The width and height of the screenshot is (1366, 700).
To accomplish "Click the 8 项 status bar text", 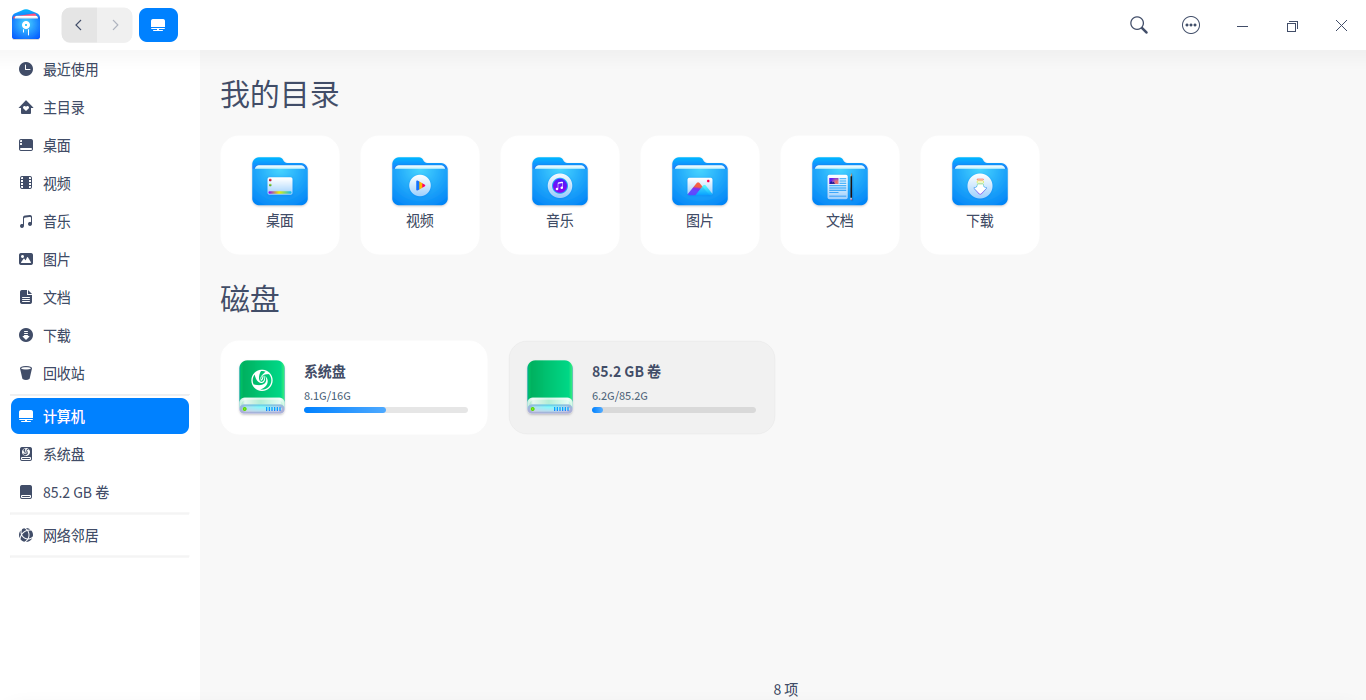I will tap(786, 689).
